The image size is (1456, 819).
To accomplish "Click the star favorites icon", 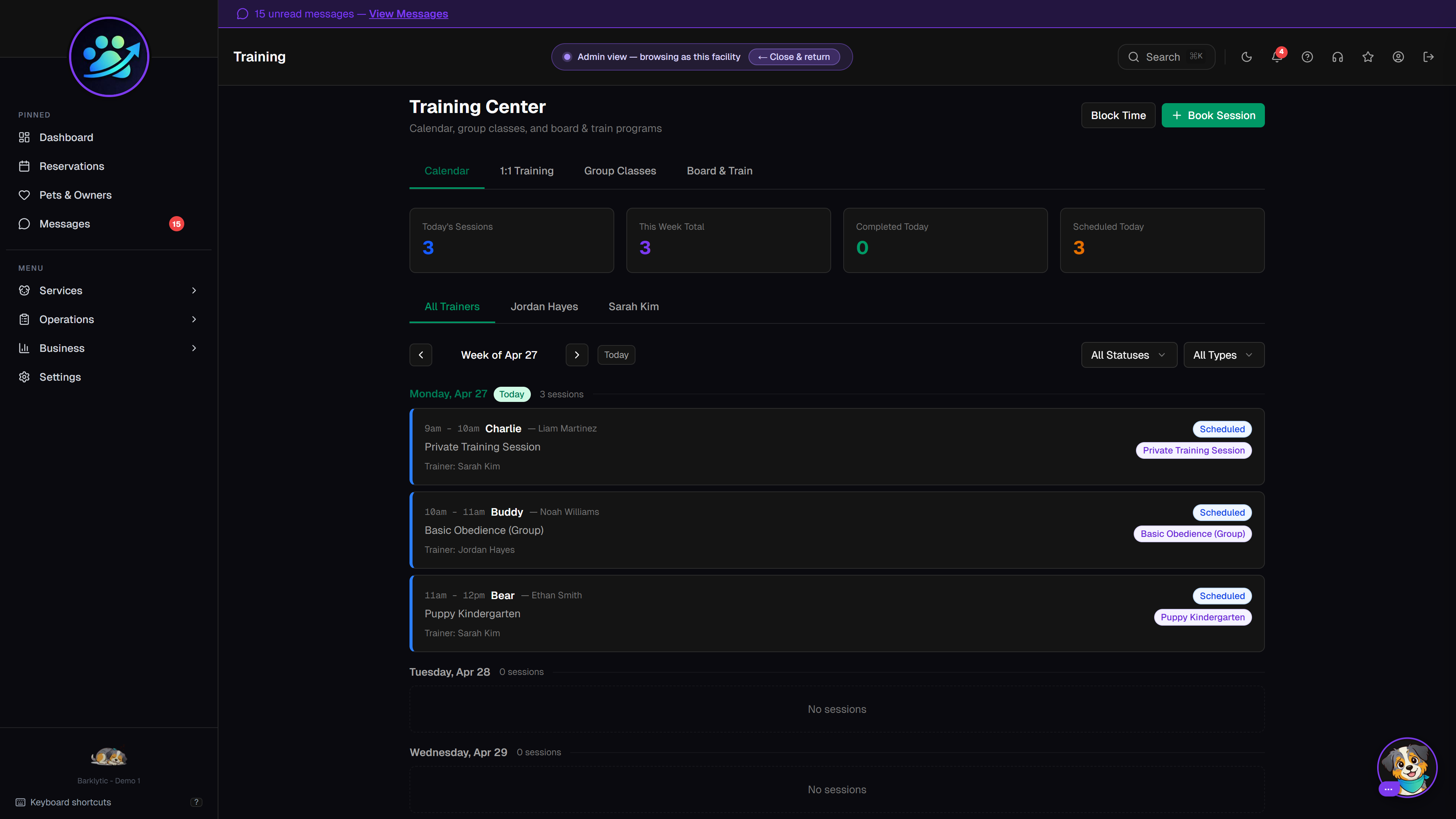I will point(1368,57).
